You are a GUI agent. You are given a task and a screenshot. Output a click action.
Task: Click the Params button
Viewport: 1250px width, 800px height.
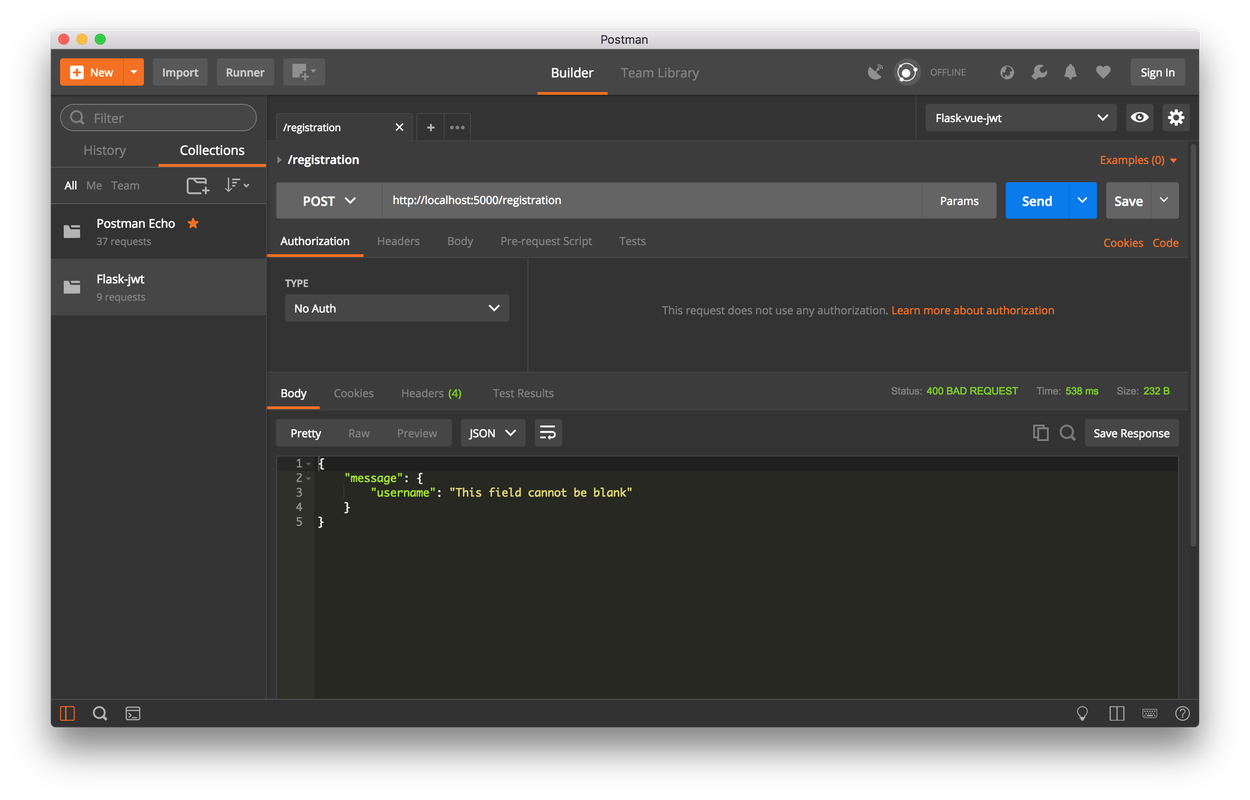(x=959, y=201)
